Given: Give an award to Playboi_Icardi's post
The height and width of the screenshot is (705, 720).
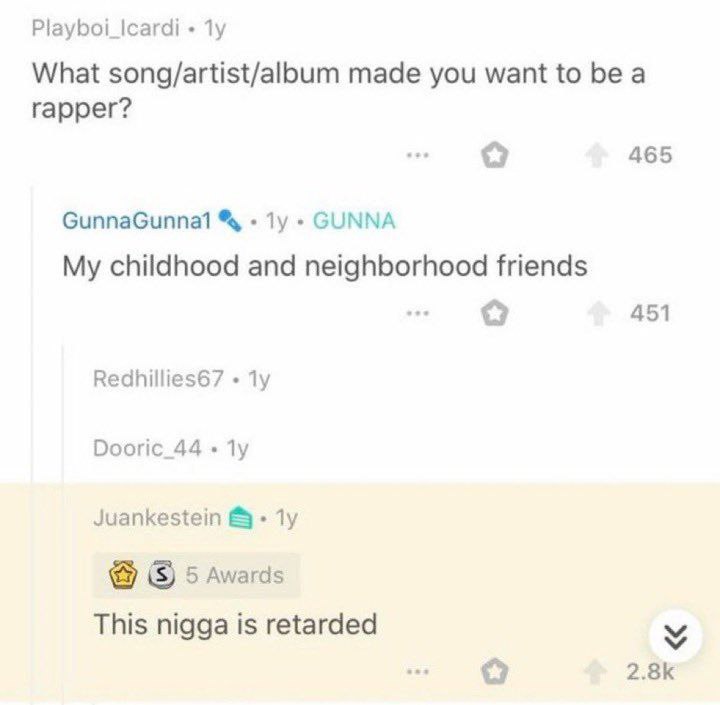Looking at the screenshot, I should click(494, 156).
